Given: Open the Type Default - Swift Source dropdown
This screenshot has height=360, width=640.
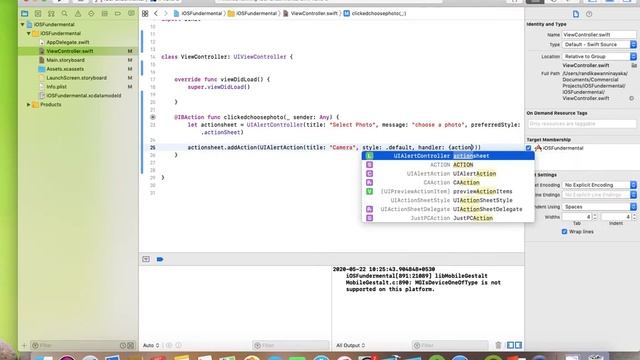Looking at the screenshot, I should (x=599, y=44).
